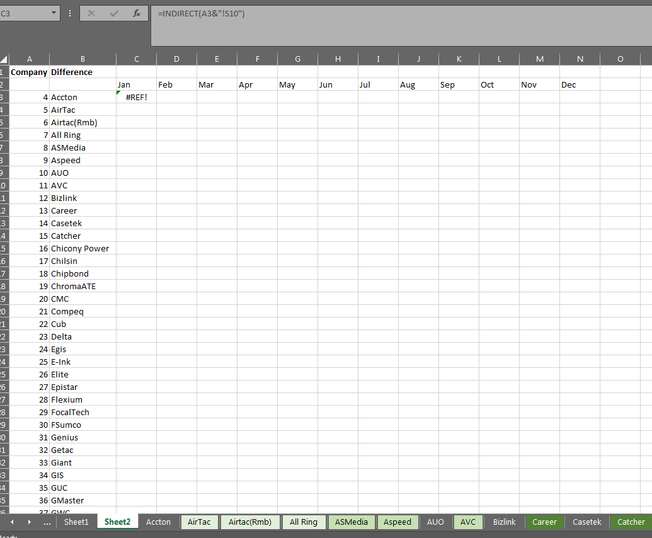The height and width of the screenshot is (538, 652).
Task: Click the ChromaATE cell
Action: point(83,286)
